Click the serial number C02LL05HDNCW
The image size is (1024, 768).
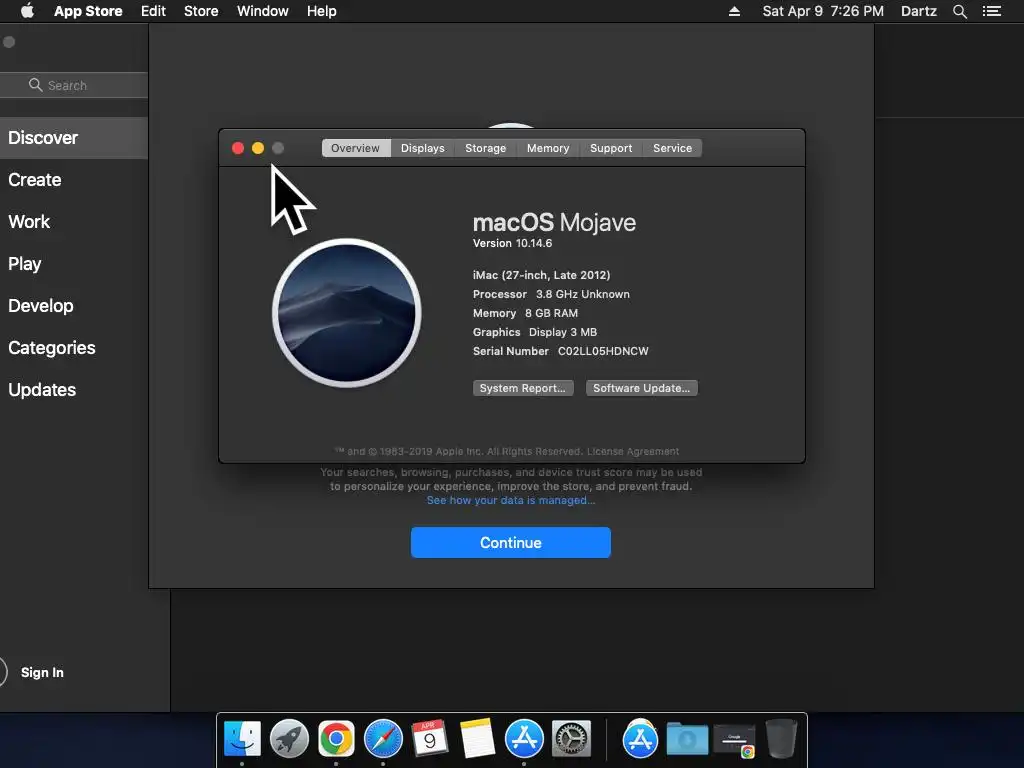(x=603, y=351)
